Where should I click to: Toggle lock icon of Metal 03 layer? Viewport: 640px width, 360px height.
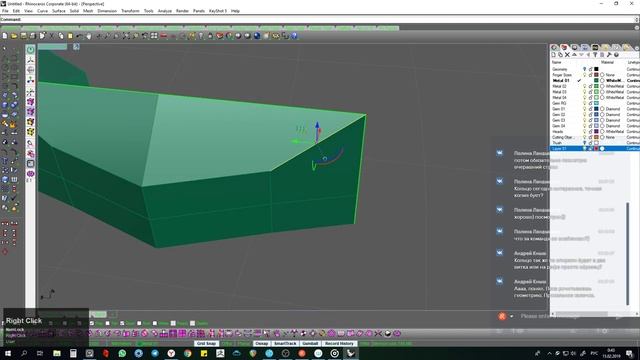590,92
